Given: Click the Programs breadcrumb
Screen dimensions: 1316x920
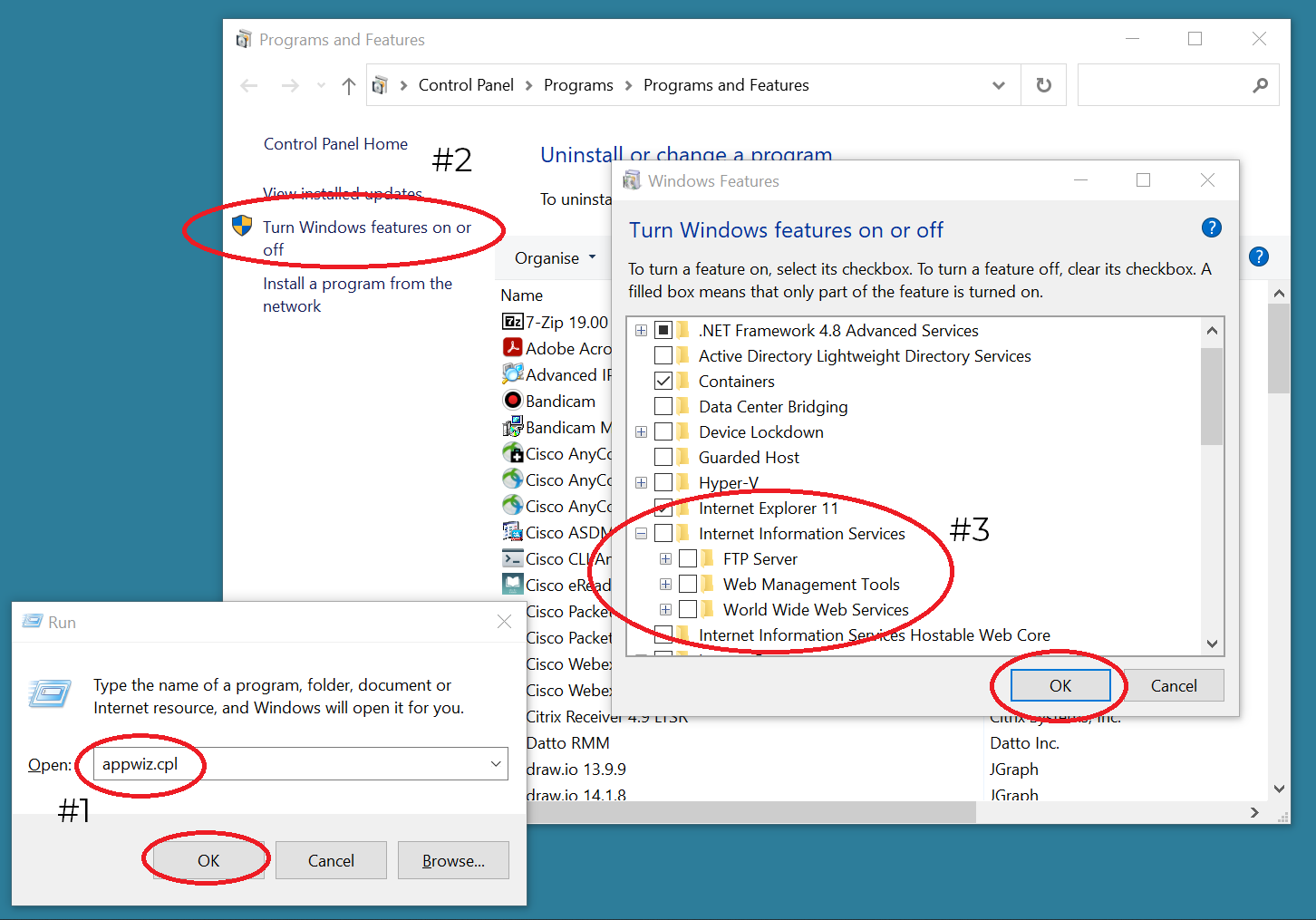Looking at the screenshot, I should [x=578, y=85].
